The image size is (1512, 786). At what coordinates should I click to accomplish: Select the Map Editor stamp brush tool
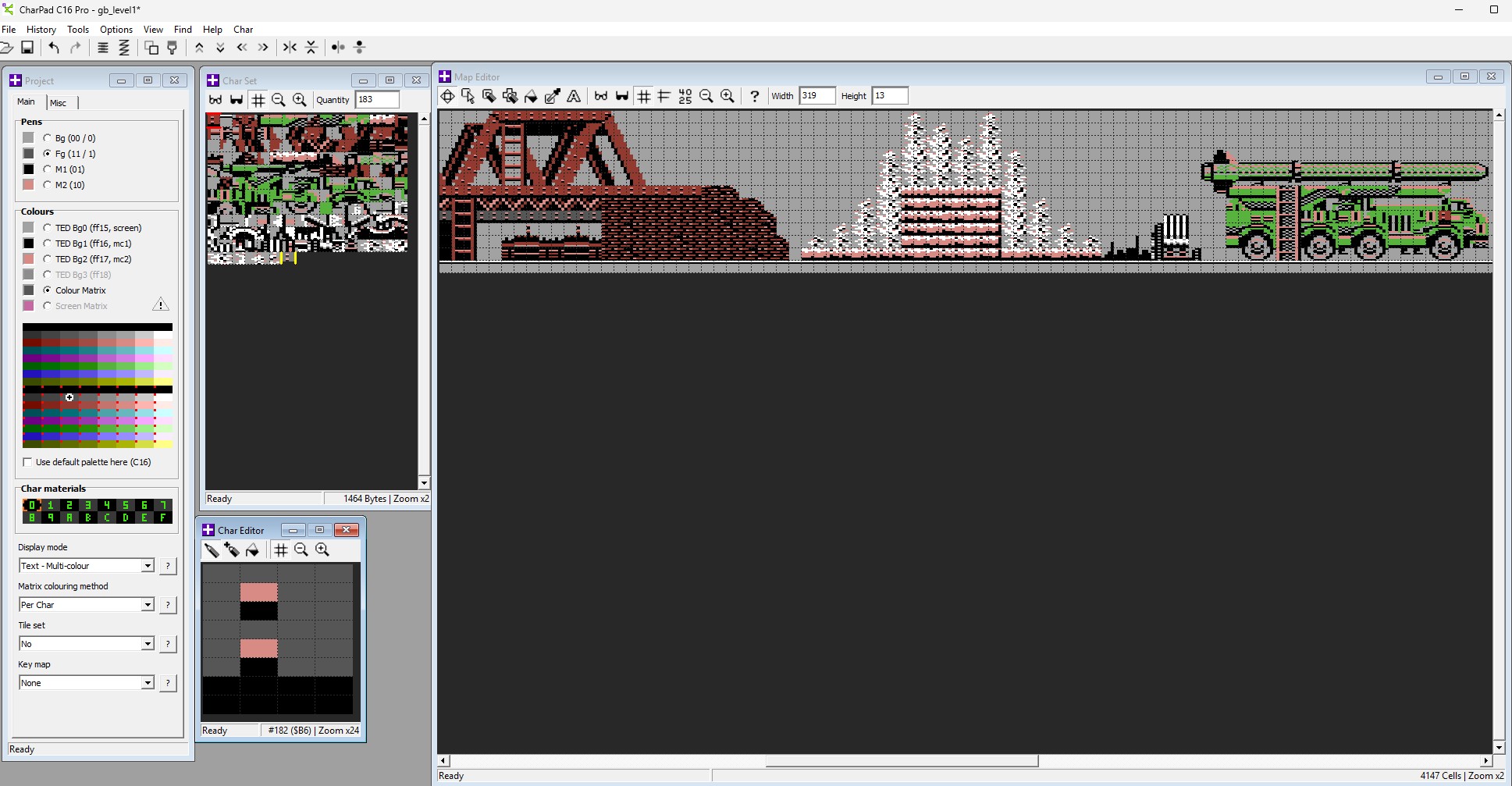(489, 96)
